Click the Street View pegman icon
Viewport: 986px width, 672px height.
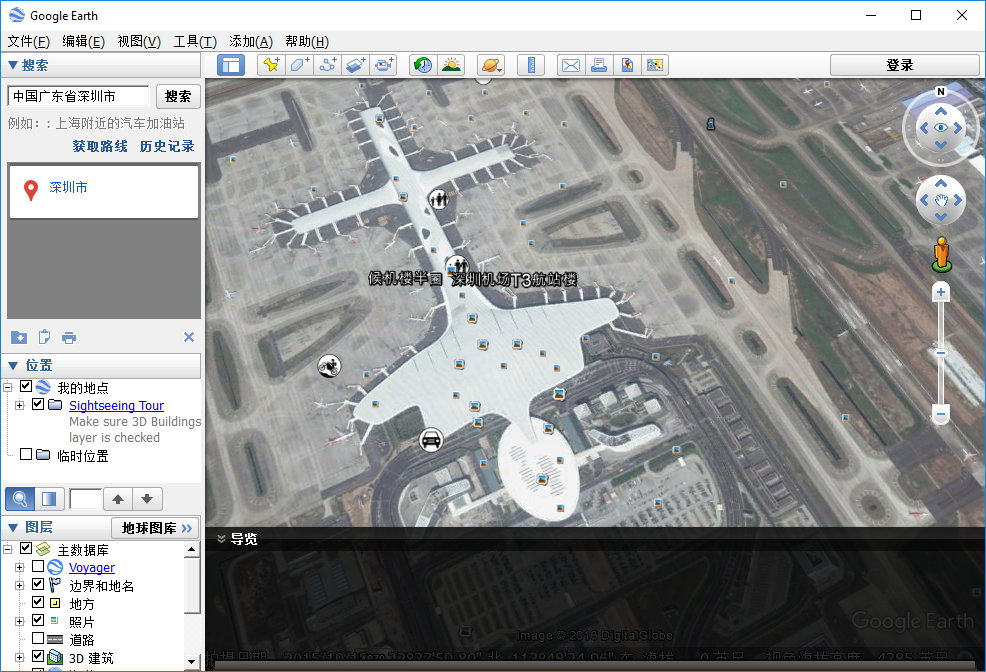pyautogui.click(x=941, y=254)
